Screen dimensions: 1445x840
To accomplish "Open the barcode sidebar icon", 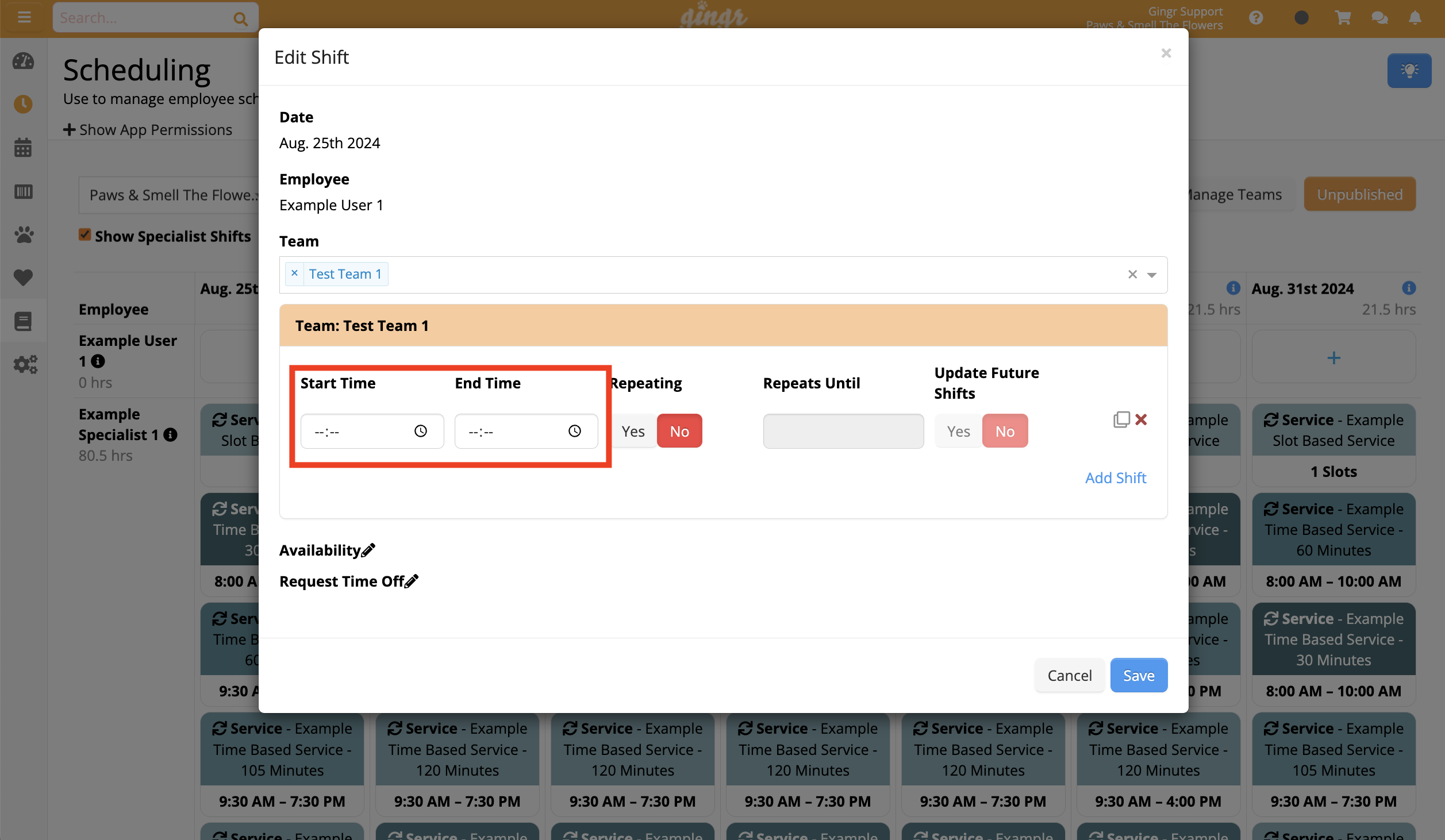I will coord(23,191).
